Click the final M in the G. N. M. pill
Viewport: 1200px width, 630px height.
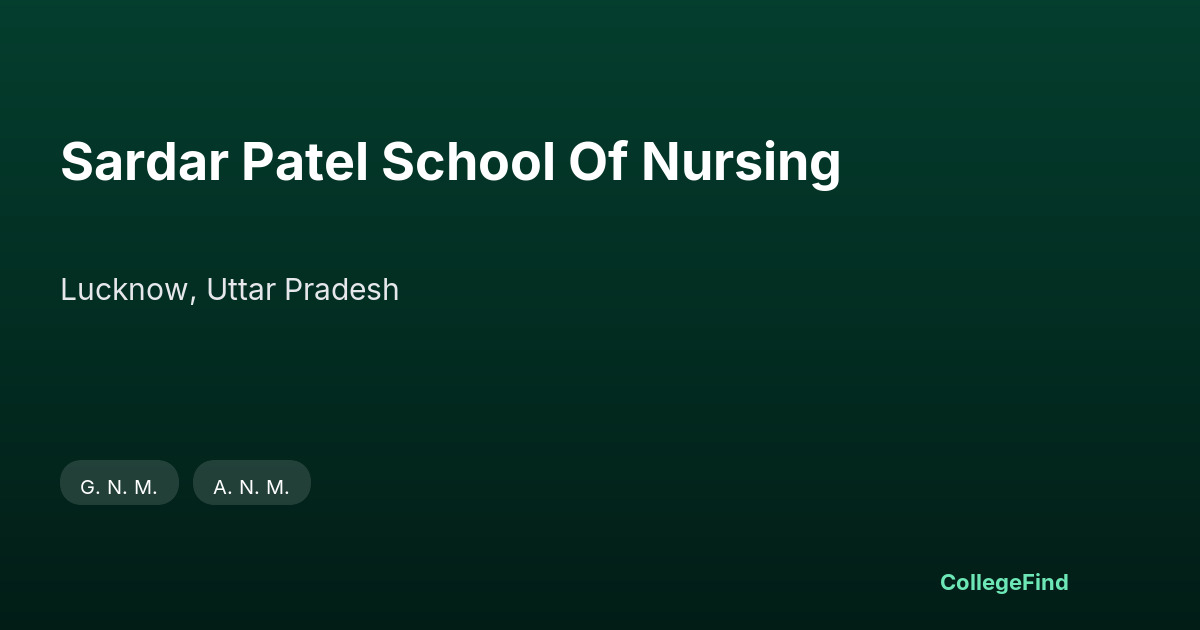tap(143, 488)
